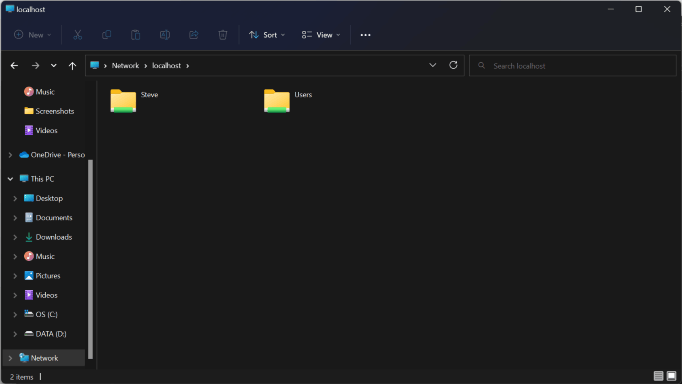Open Screenshots in quick access
Screen dimensions: 682x384
(x=49, y=111)
